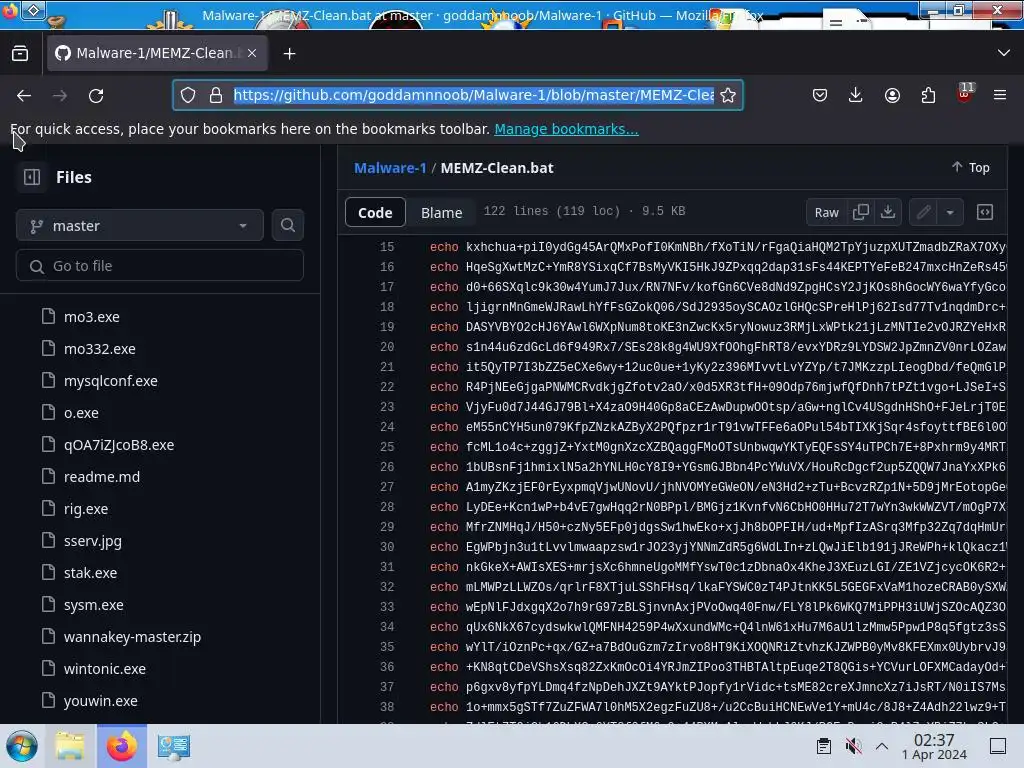Open the master branch dropdown
The height and width of the screenshot is (768, 1024).
(140, 226)
